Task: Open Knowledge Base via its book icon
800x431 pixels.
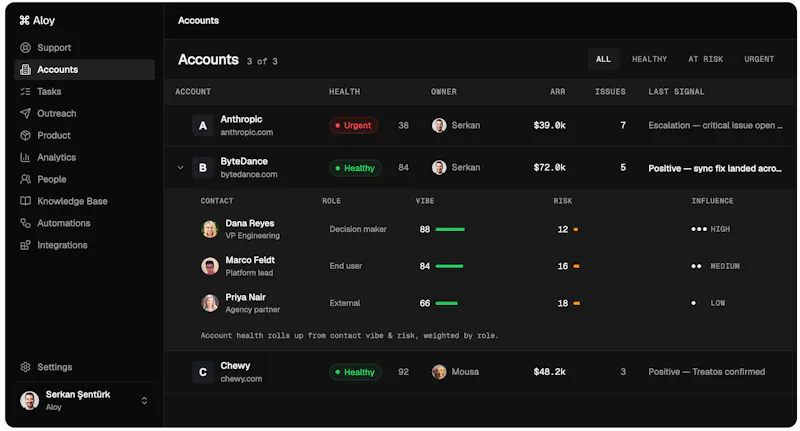Action: pos(25,201)
